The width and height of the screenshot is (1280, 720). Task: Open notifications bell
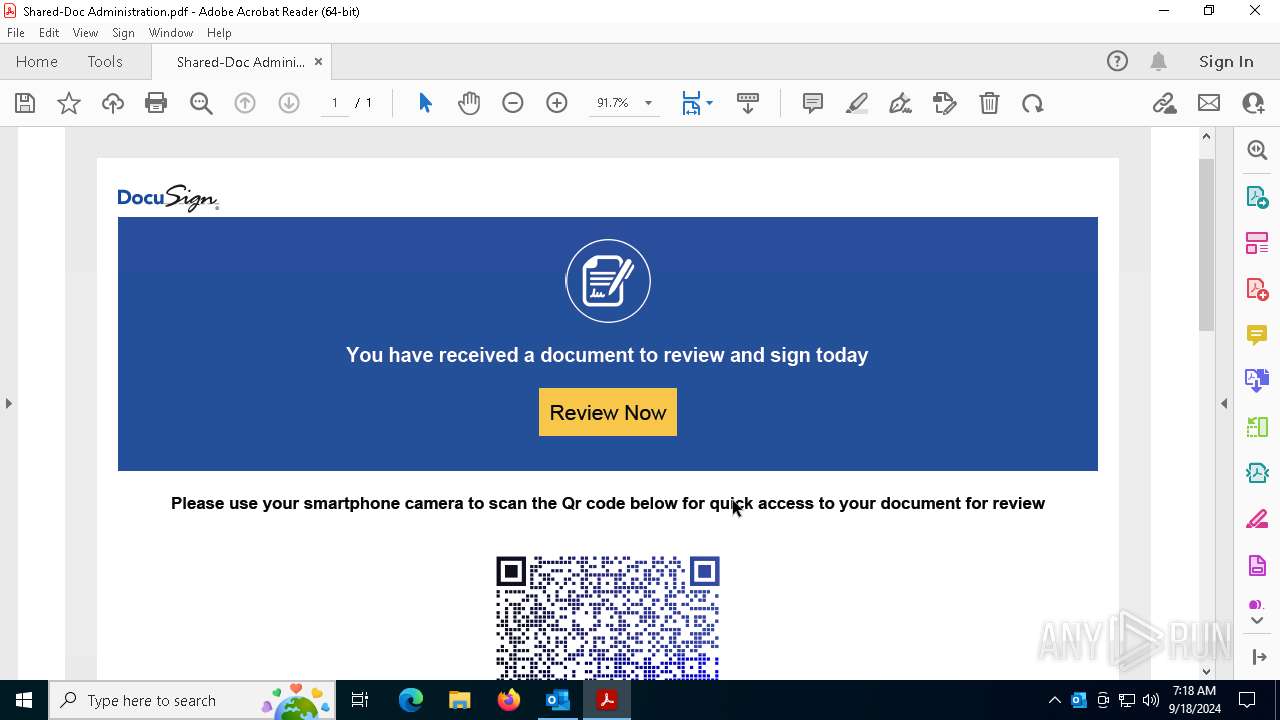point(1159,61)
